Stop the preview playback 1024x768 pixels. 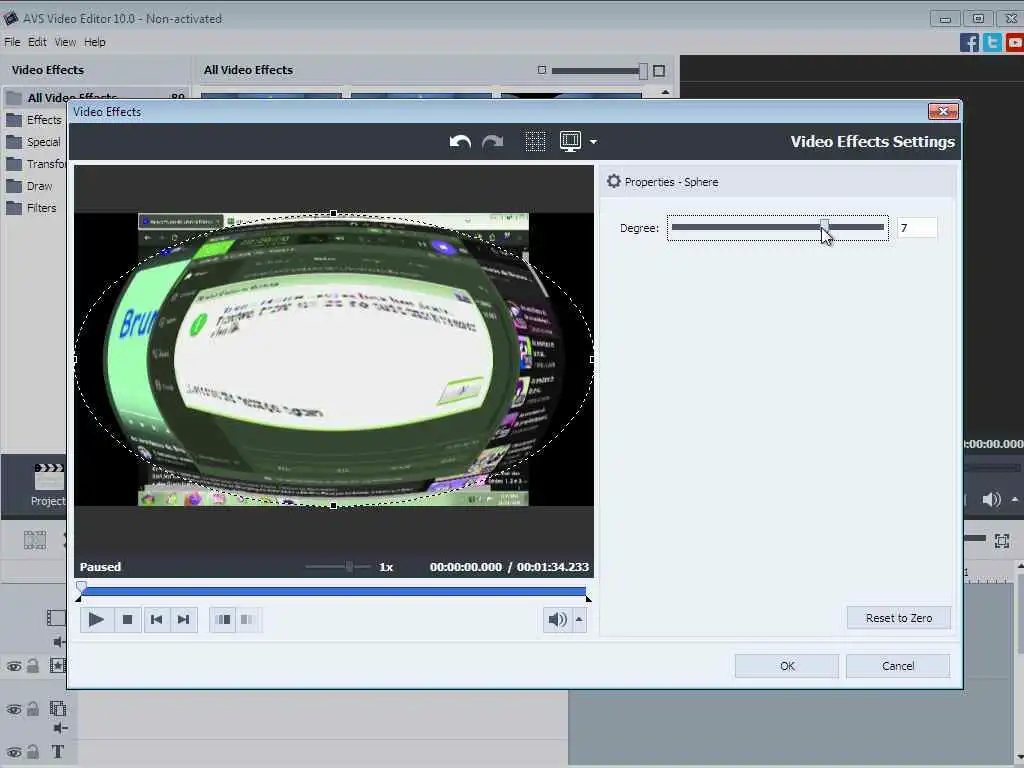pos(127,619)
